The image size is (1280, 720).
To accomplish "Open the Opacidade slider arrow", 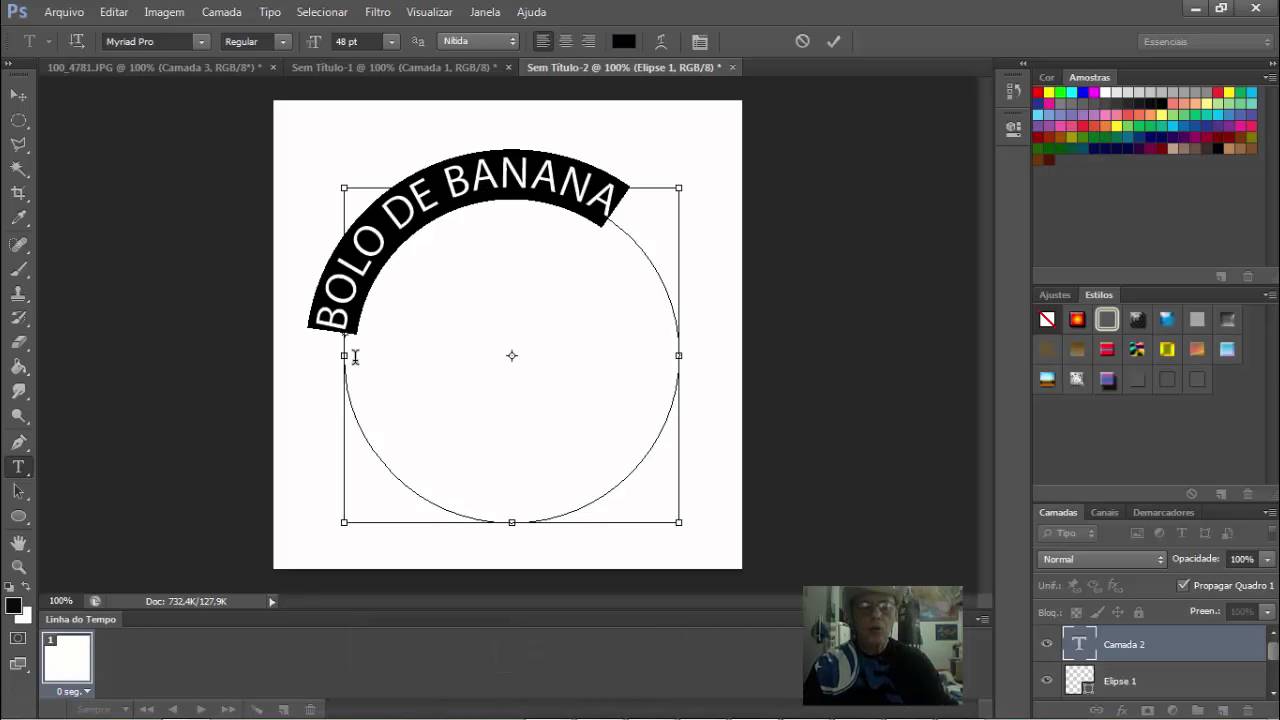I will tap(1267, 559).
